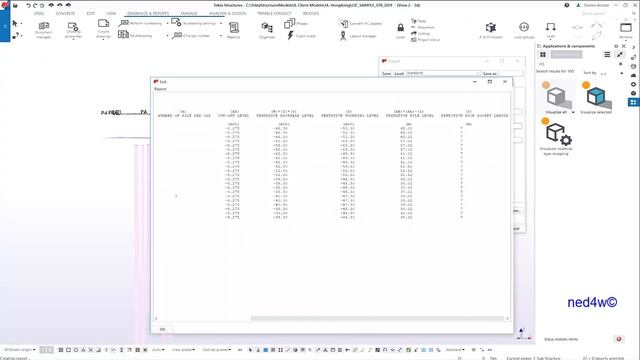Open the Report menu in List window
This screenshot has height=360, width=640.
160,89
